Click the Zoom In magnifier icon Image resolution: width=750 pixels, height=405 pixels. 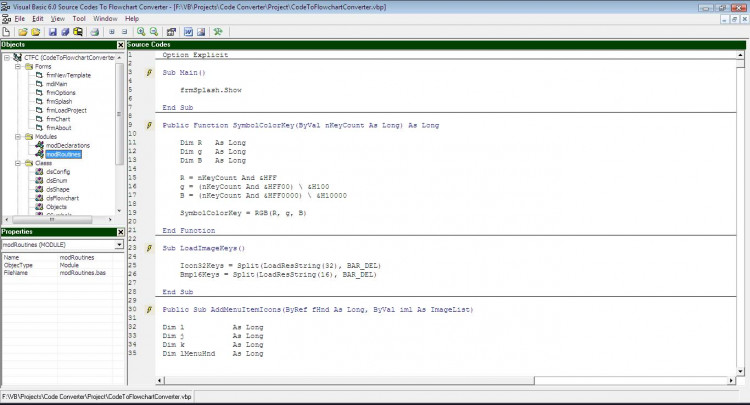click(139, 31)
